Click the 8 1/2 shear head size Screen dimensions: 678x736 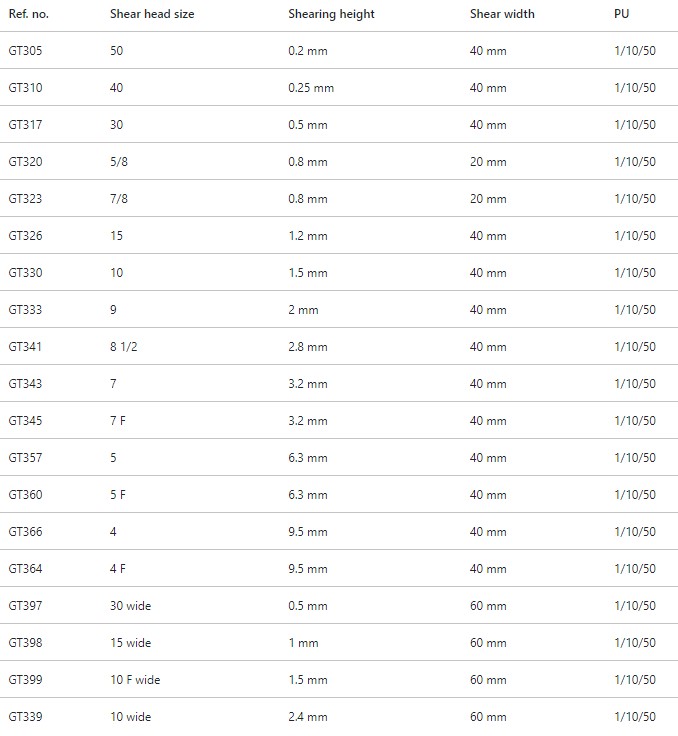pos(124,347)
